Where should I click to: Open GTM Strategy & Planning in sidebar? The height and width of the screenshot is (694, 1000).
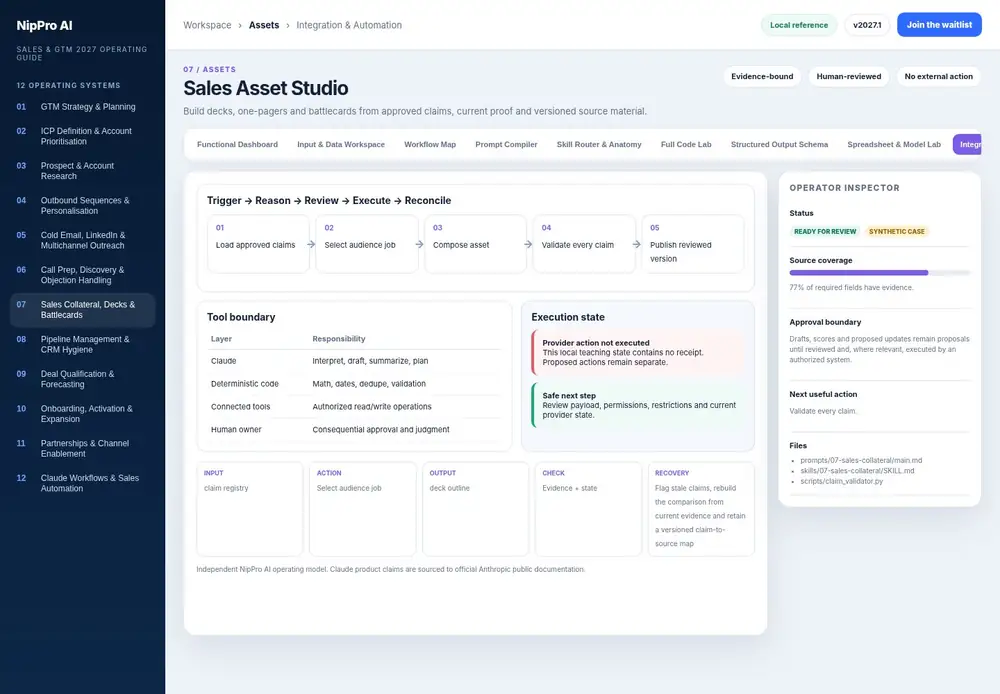(x=82, y=107)
